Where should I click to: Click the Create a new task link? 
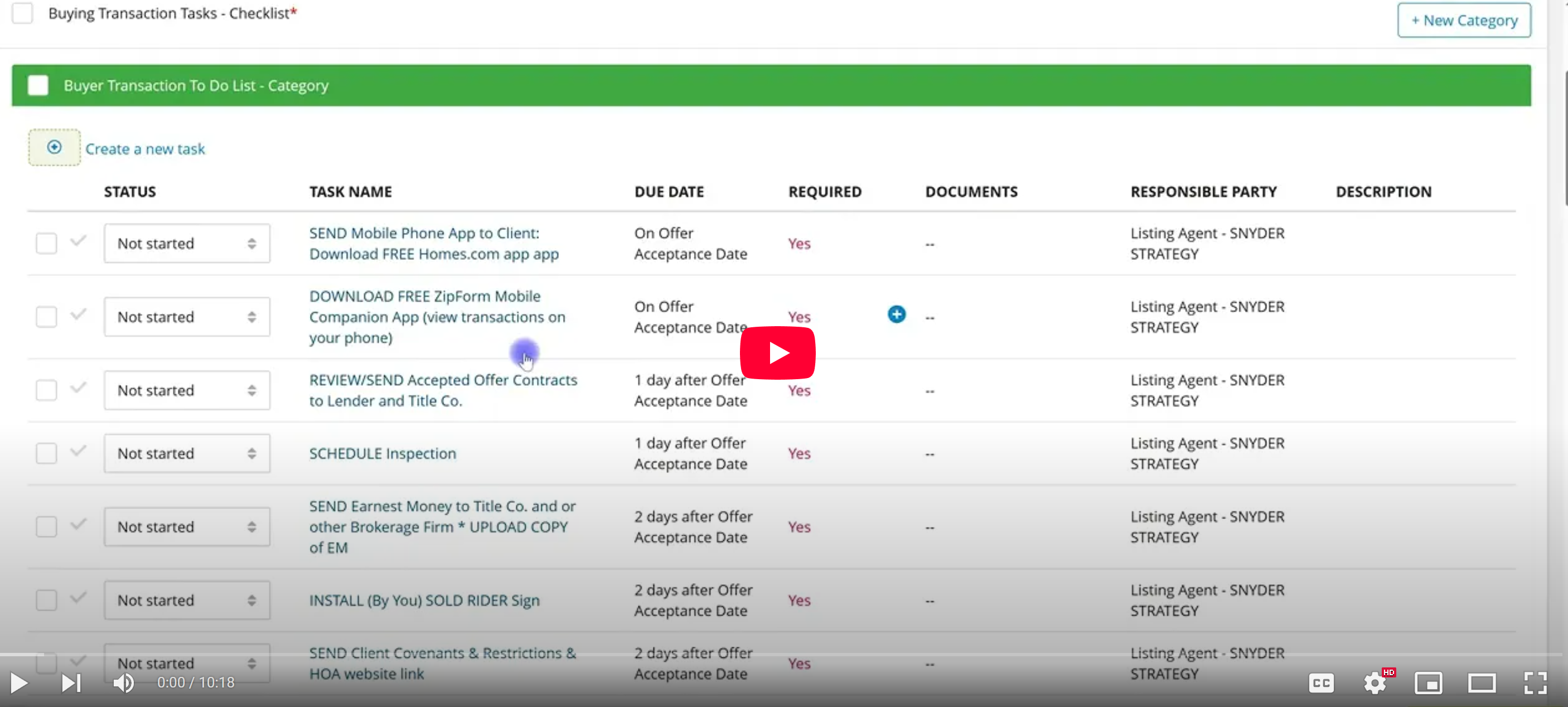click(145, 149)
